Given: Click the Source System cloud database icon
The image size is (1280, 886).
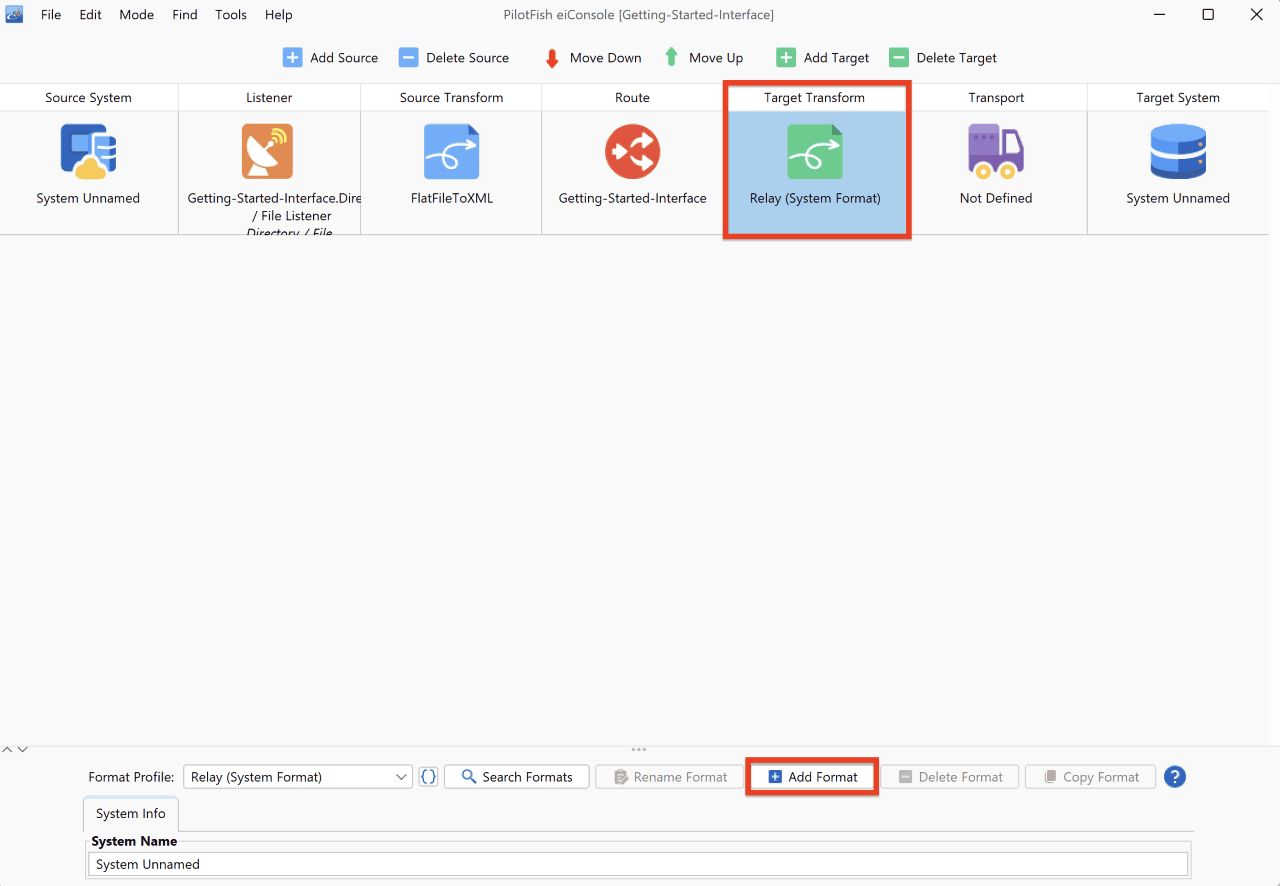Looking at the screenshot, I should coord(88,151).
